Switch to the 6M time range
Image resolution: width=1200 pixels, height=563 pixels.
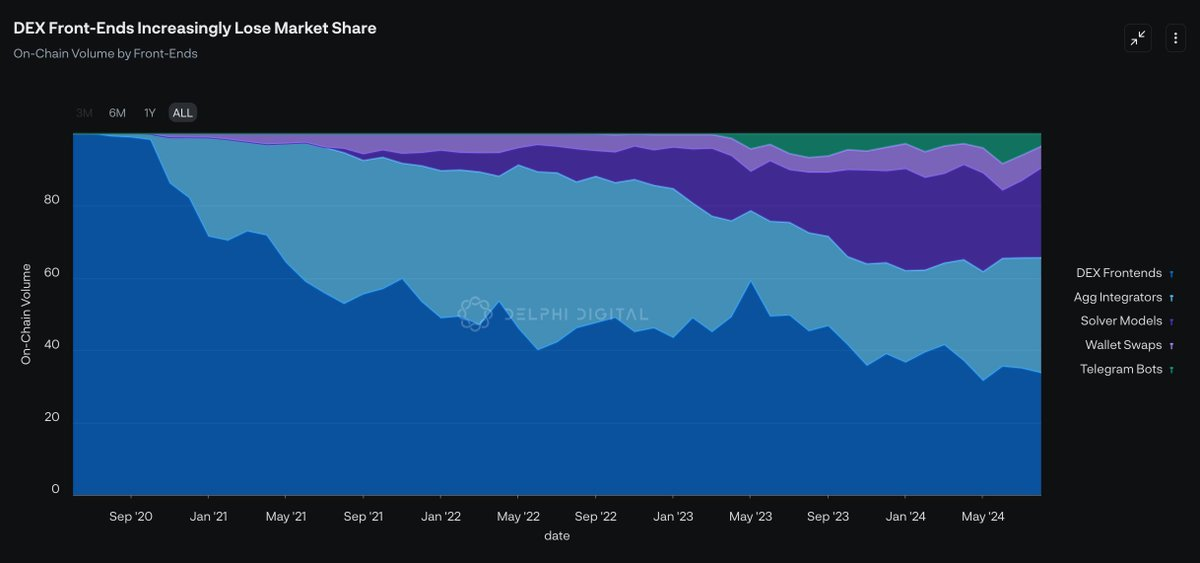pos(117,113)
